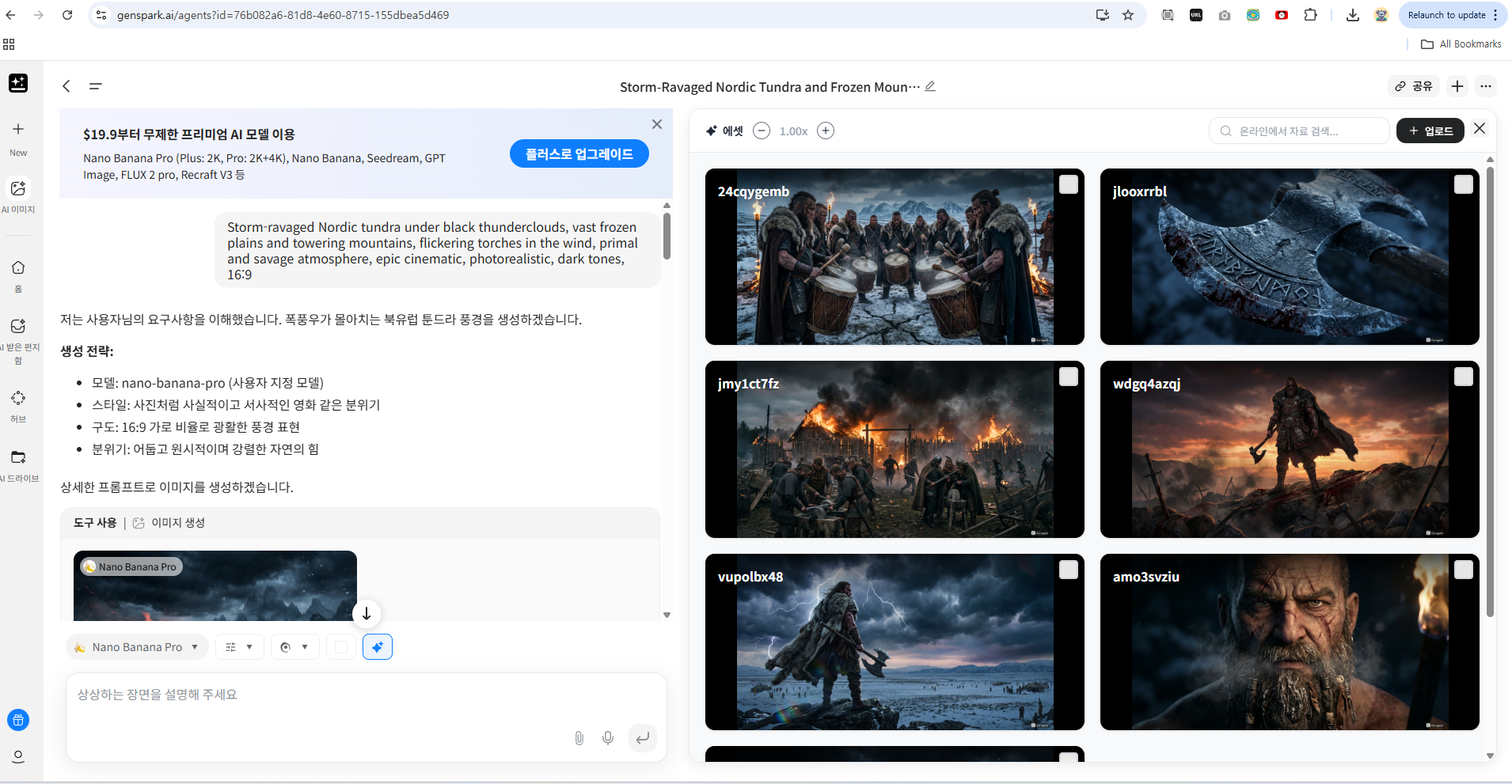This screenshot has width=1512, height=784.
Task: Open browser extensions puzzle icon
Action: tap(1310, 15)
